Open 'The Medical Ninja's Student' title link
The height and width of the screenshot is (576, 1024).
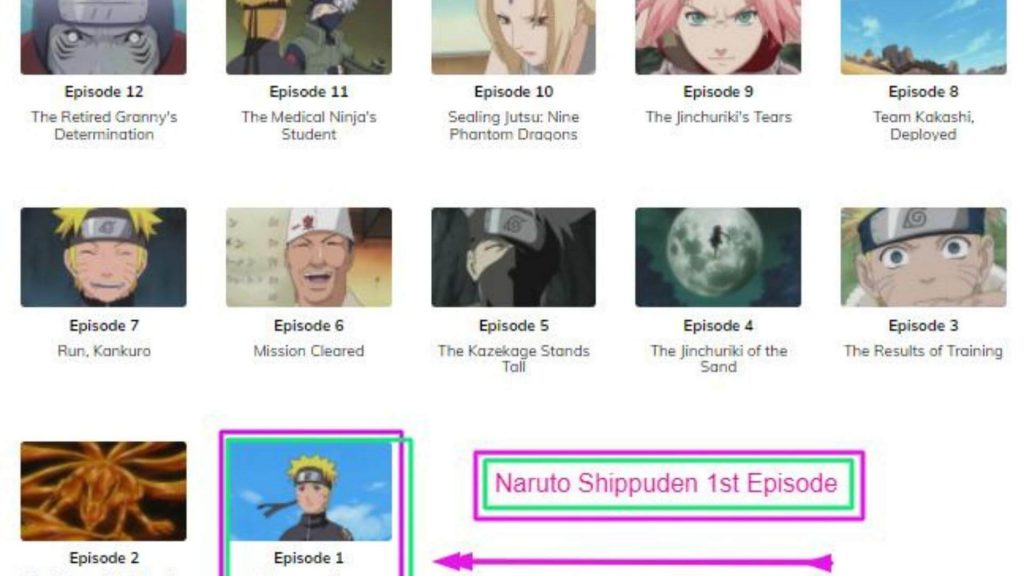[x=309, y=125]
